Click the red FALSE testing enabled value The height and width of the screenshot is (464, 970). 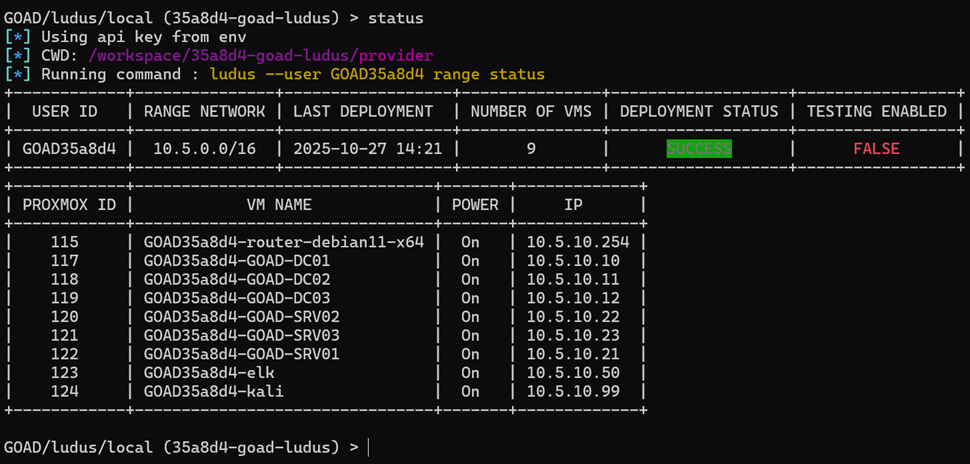[x=876, y=148]
